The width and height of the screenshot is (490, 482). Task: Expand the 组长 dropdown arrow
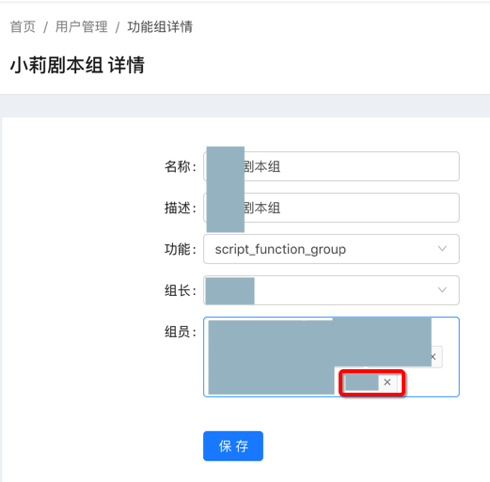click(x=442, y=290)
